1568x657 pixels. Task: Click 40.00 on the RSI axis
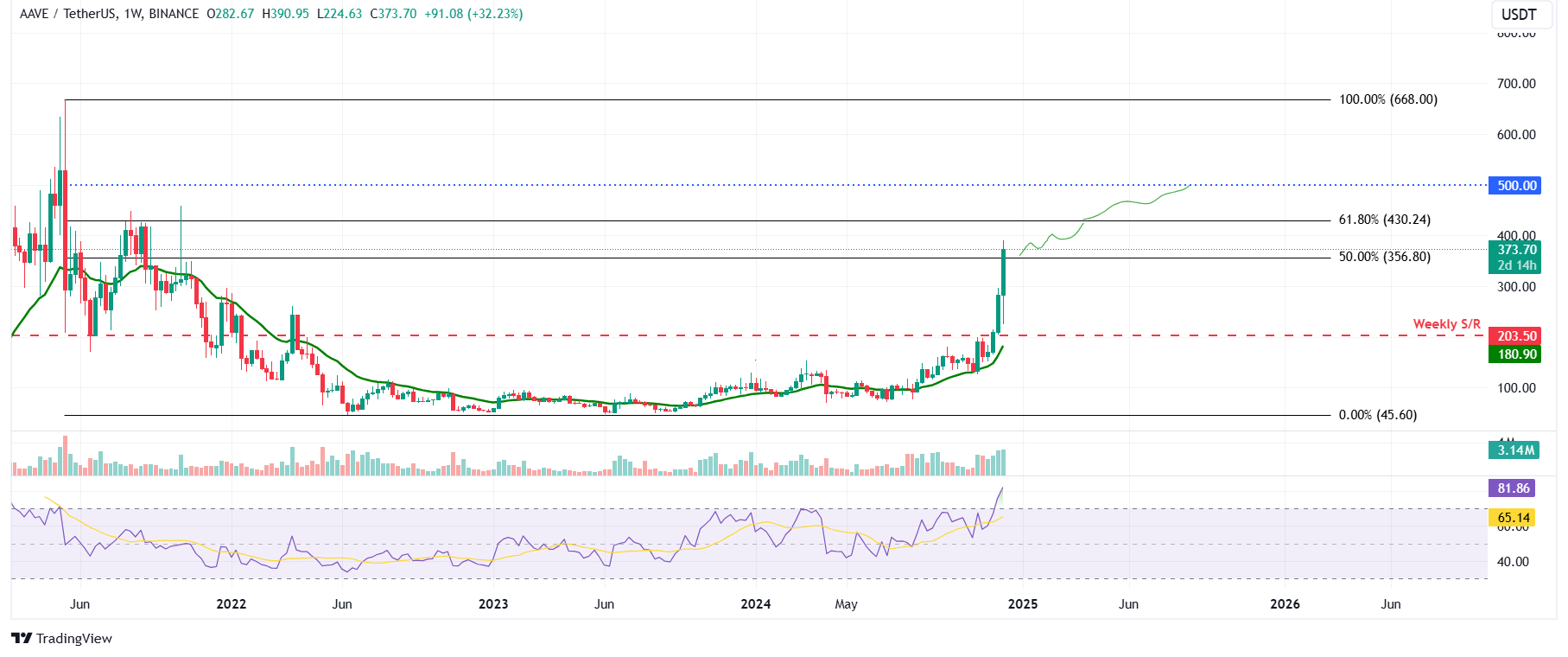click(x=1513, y=562)
